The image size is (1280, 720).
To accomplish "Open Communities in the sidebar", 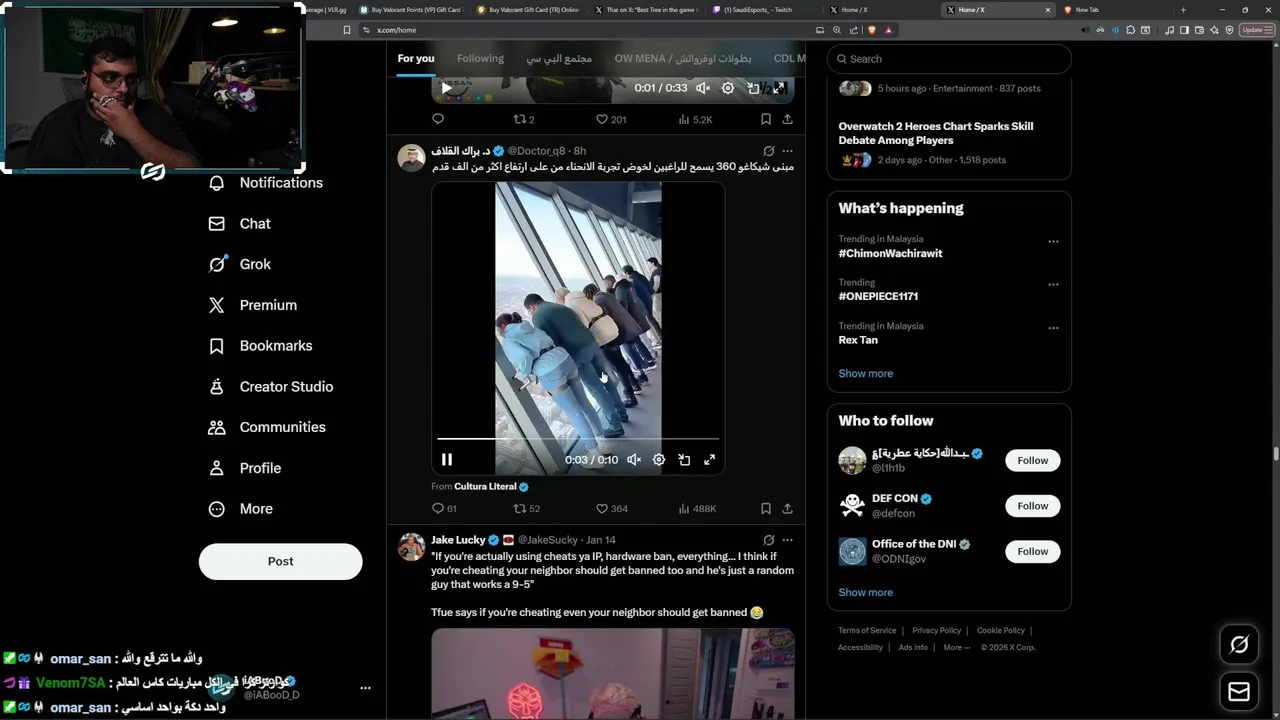I will [266, 427].
